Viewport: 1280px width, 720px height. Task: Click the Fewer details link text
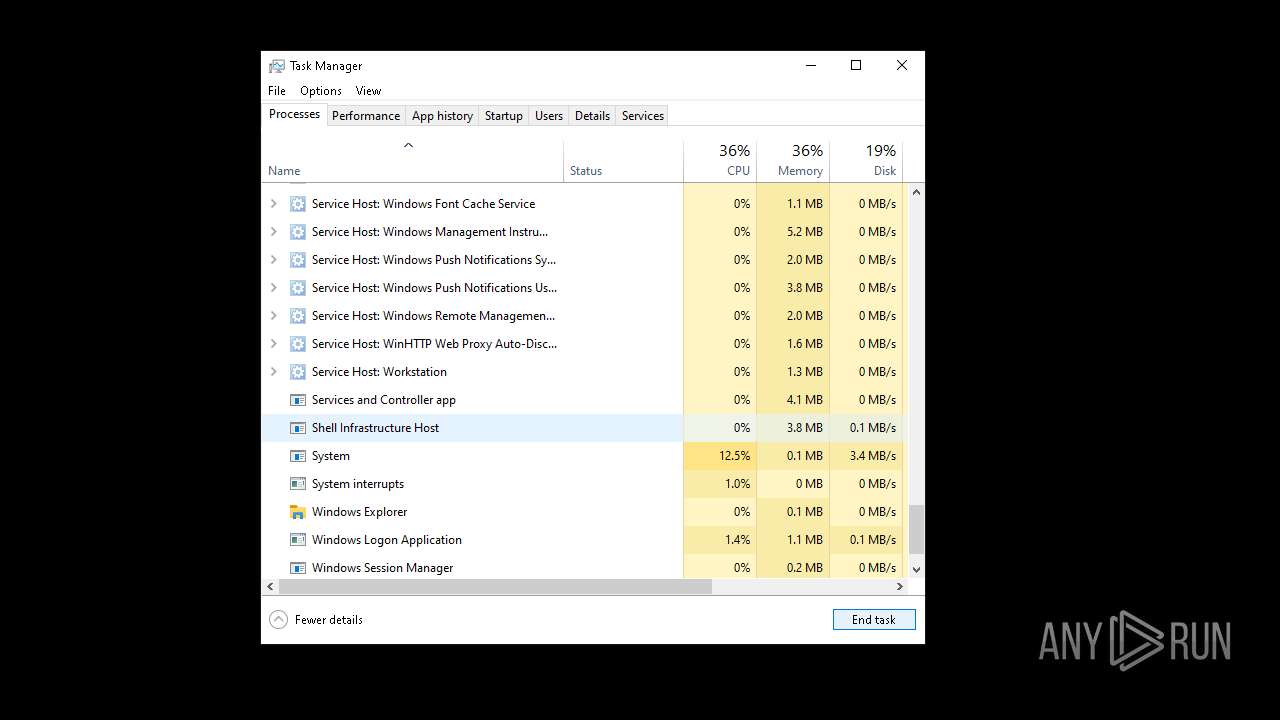329,620
